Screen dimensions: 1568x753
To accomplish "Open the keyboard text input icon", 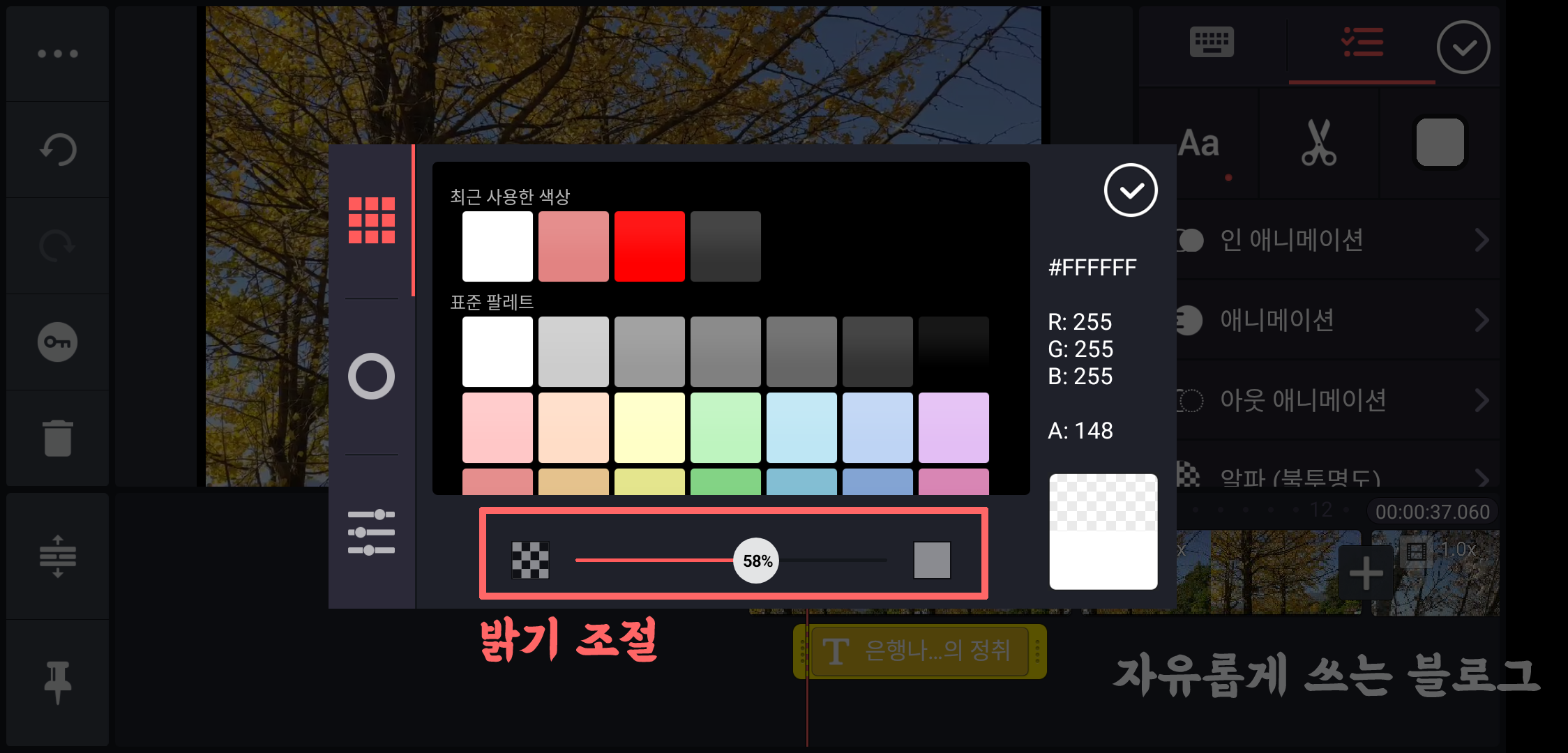I will click(x=1212, y=43).
